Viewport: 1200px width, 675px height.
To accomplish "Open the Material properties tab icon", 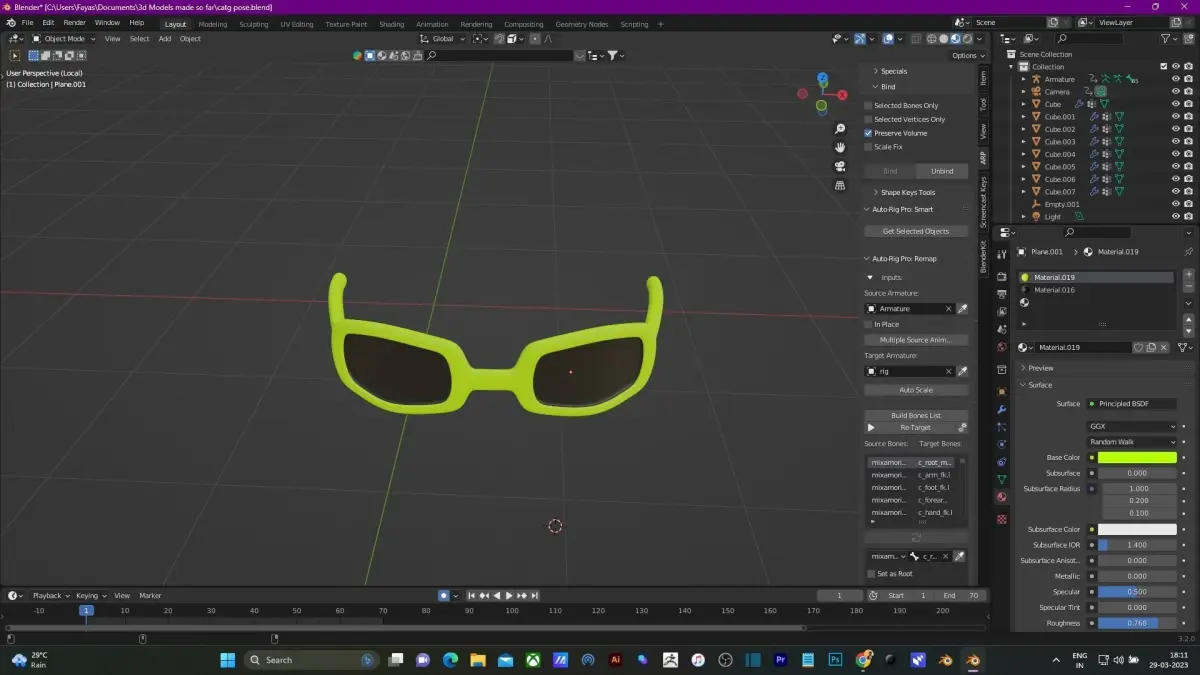I will click(1001, 497).
